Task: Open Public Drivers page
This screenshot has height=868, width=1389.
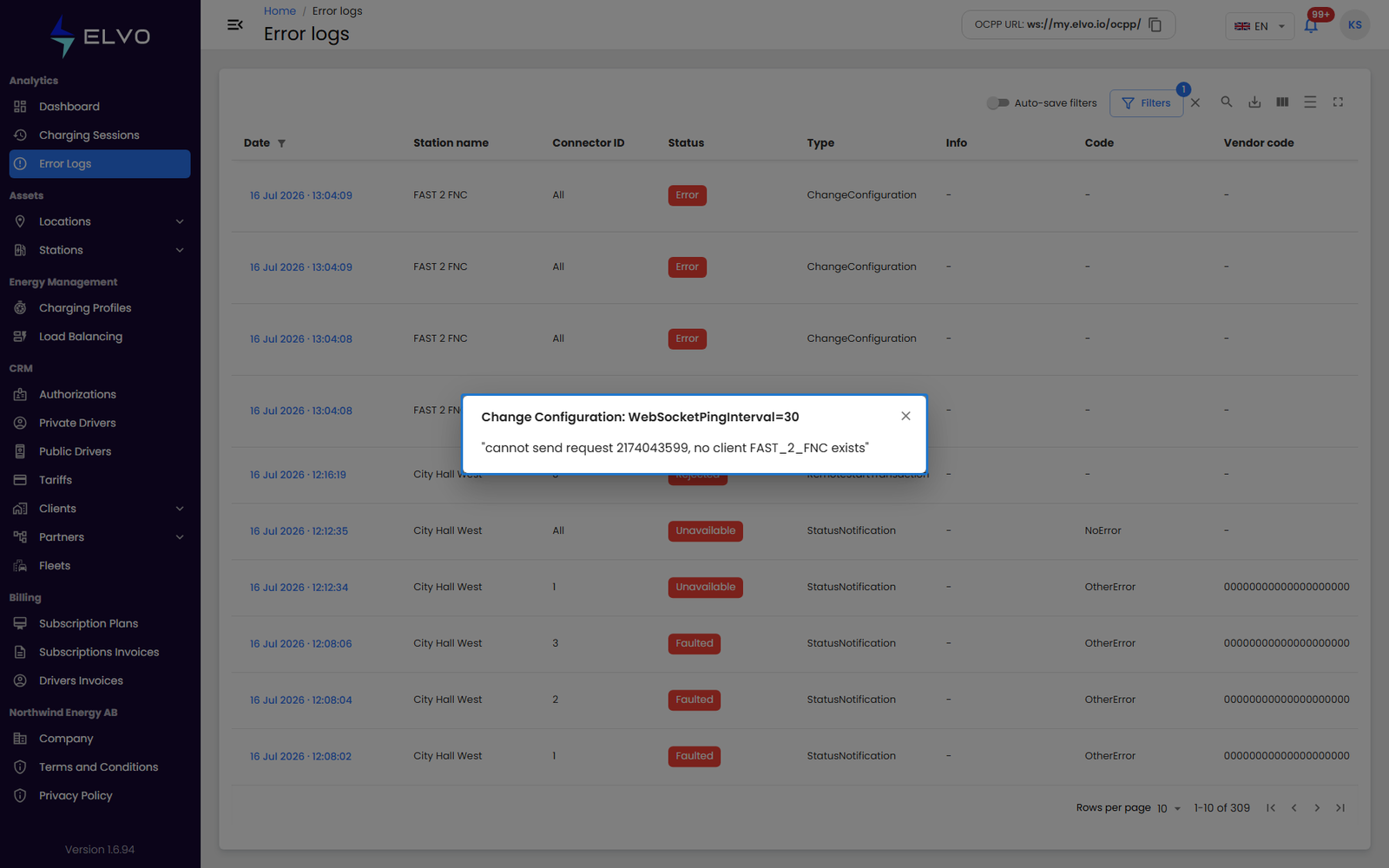Action: coord(100,451)
